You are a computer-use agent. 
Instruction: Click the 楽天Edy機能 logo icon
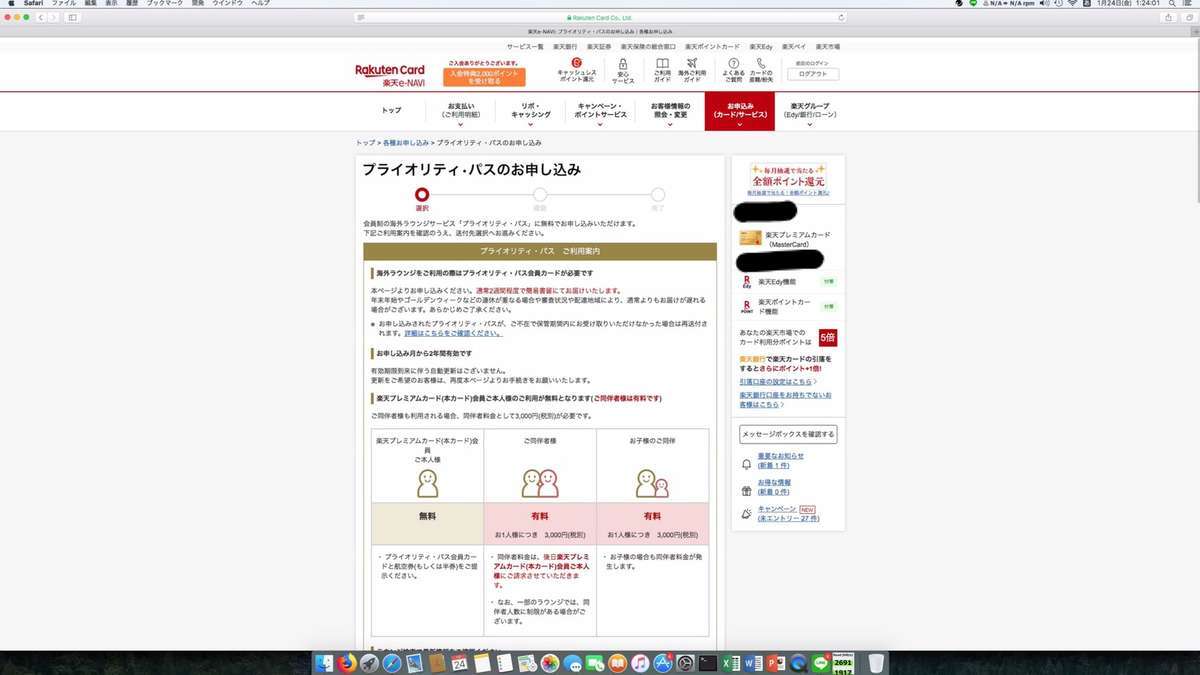click(746, 282)
